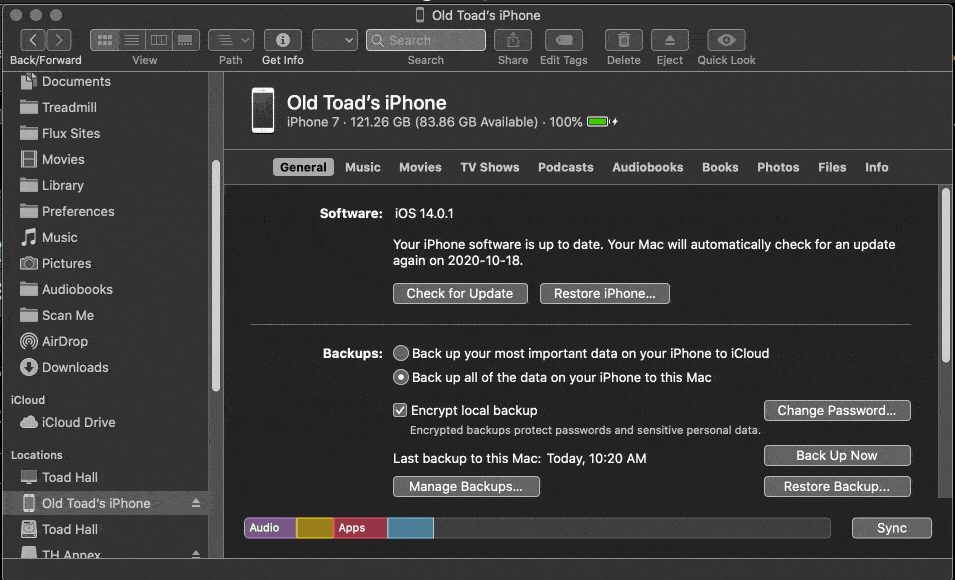Screen dimensions: 955x580
Task: Click Restore Backup button
Action: (x=837, y=486)
